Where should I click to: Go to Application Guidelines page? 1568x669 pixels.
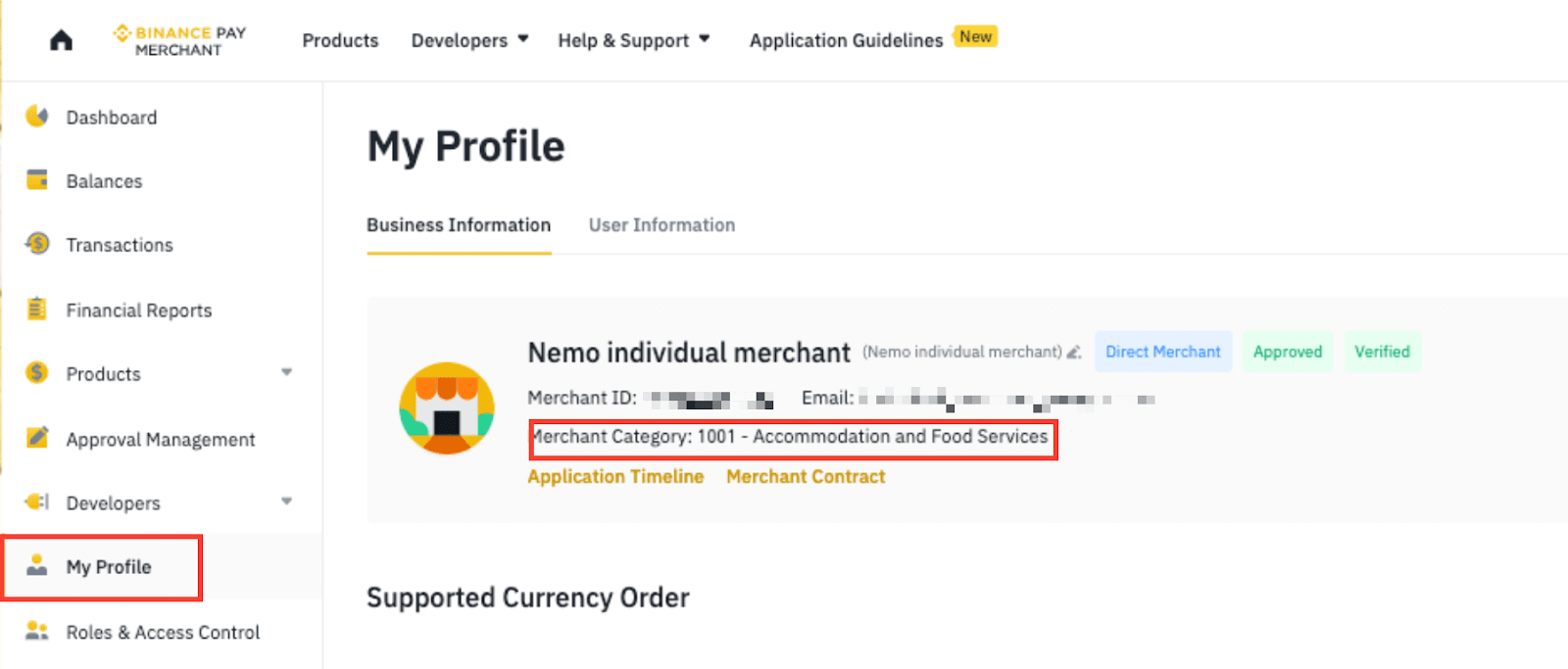tap(846, 40)
